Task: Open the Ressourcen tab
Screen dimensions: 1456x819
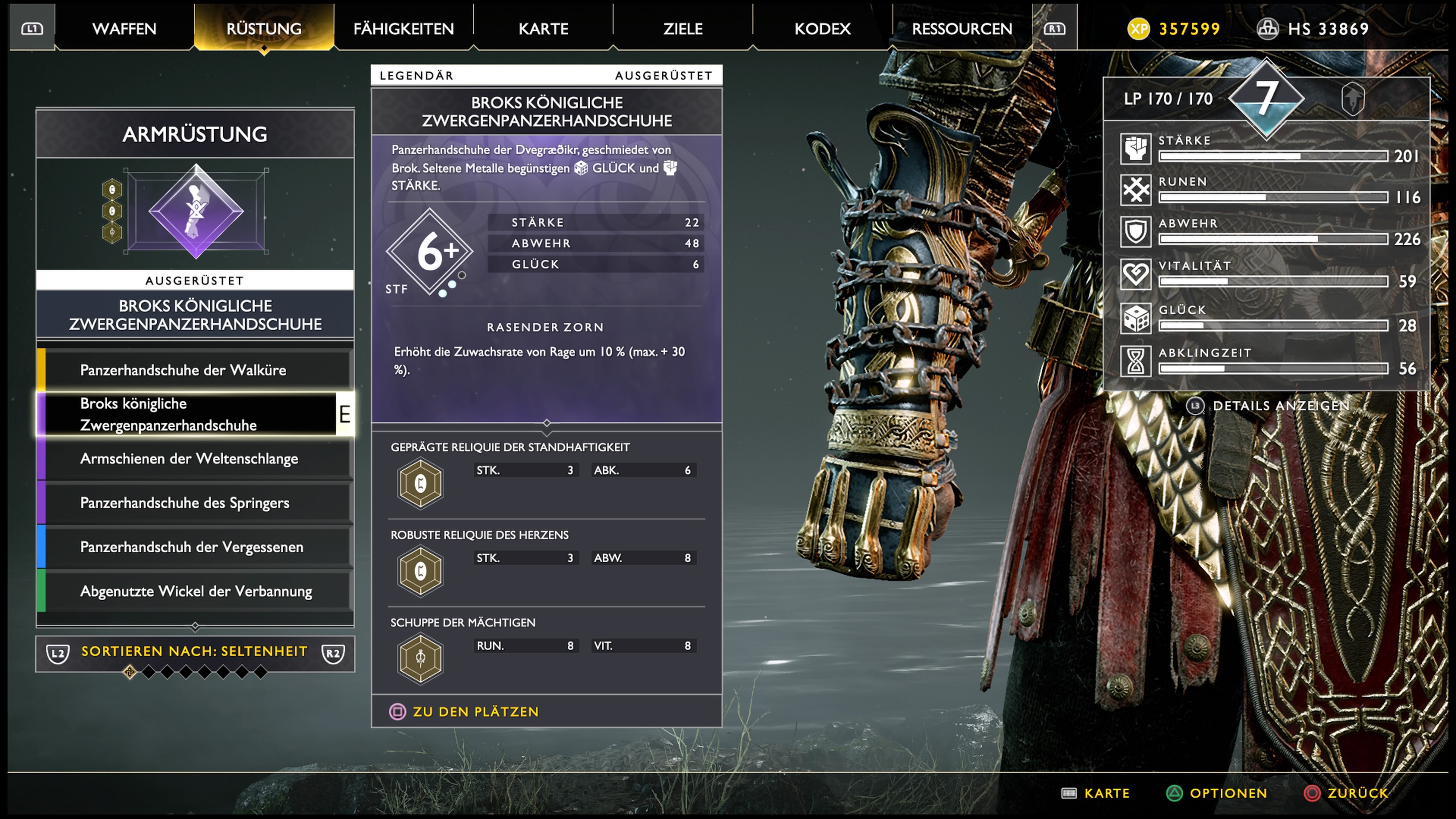Action: pyautogui.click(x=962, y=28)
